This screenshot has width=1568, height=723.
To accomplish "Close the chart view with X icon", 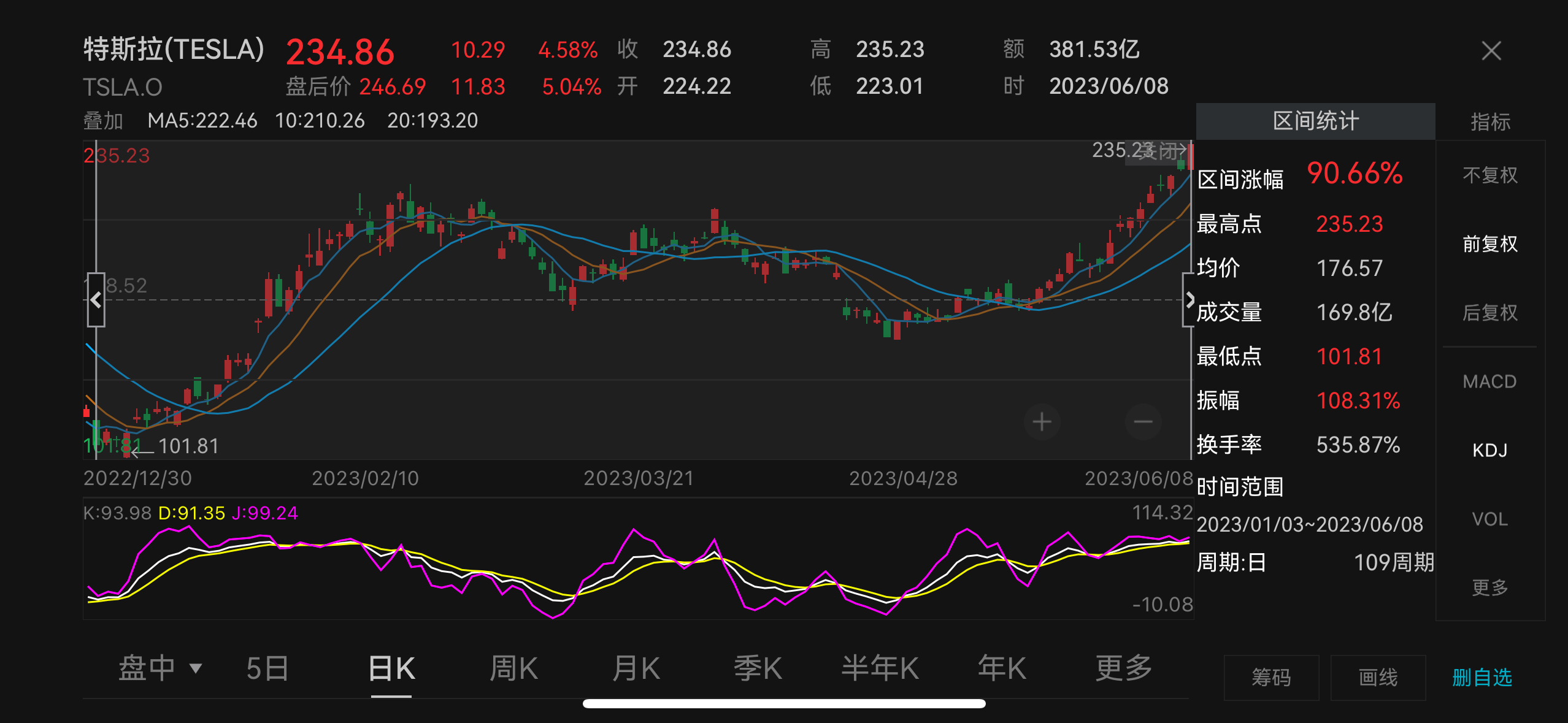I will pos(1491,51).
